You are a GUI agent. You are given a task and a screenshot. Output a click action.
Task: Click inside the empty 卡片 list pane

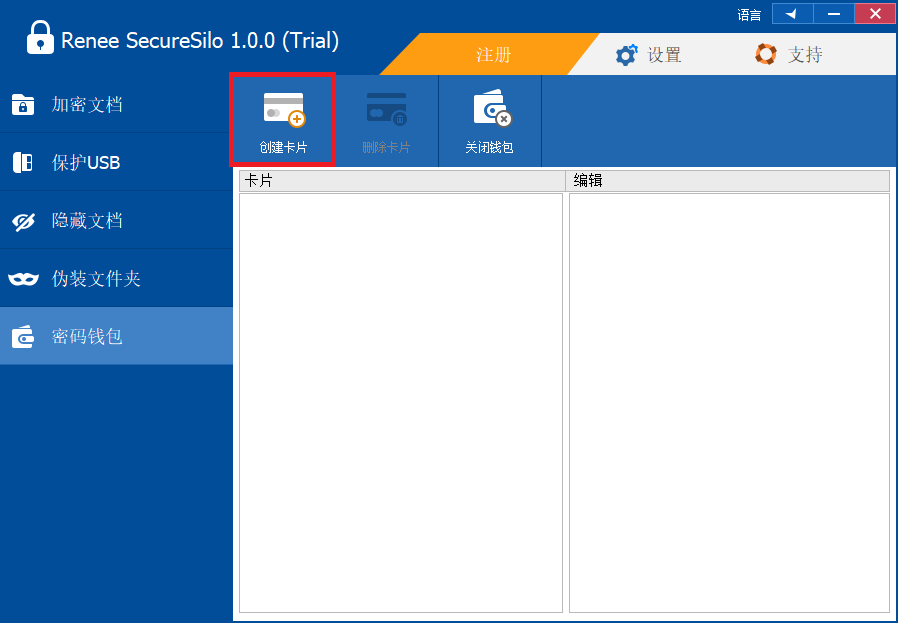[x=401, y=403]
